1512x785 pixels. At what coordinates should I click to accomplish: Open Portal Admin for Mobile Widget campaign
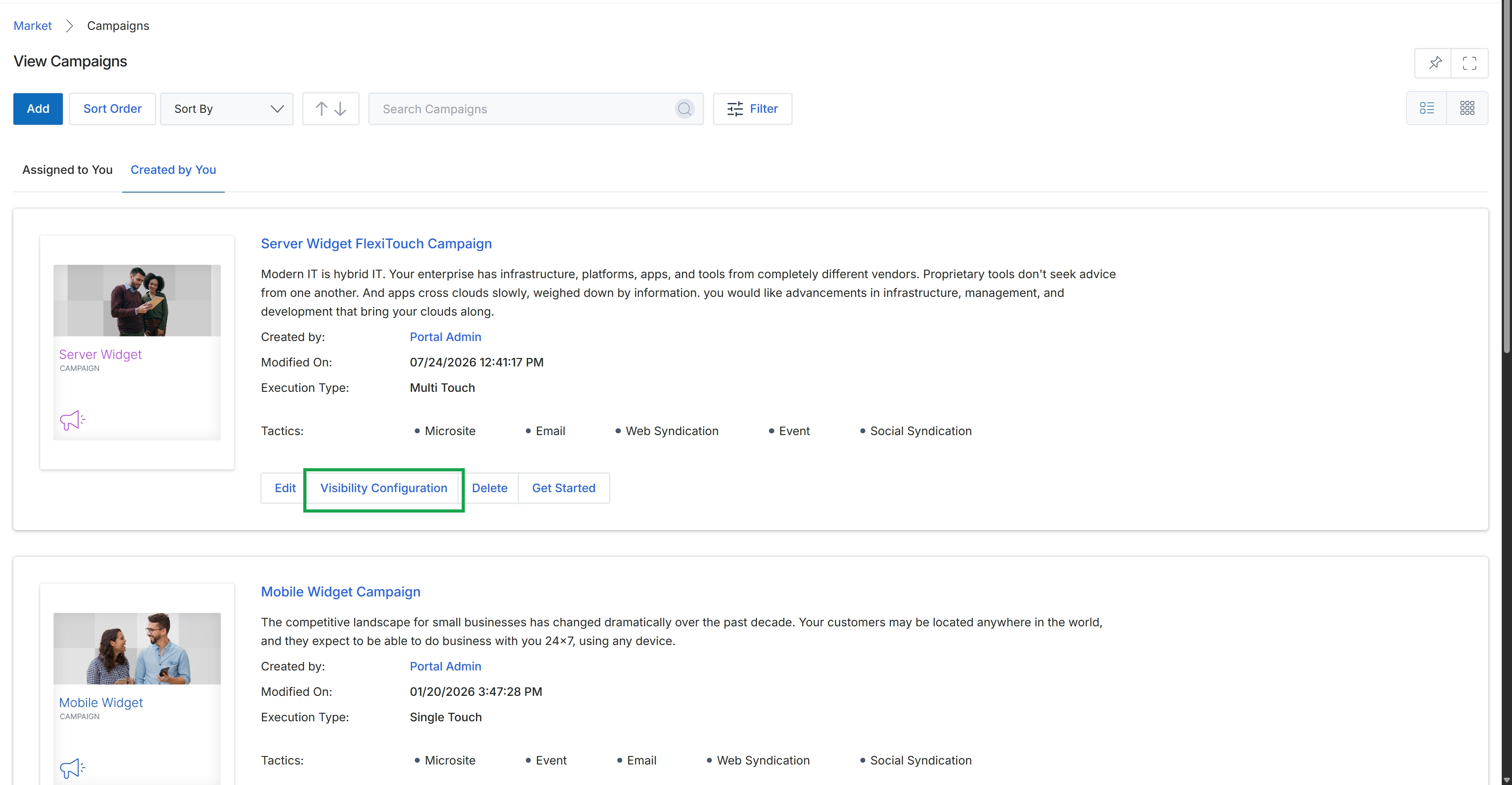[x=446, y=666]
